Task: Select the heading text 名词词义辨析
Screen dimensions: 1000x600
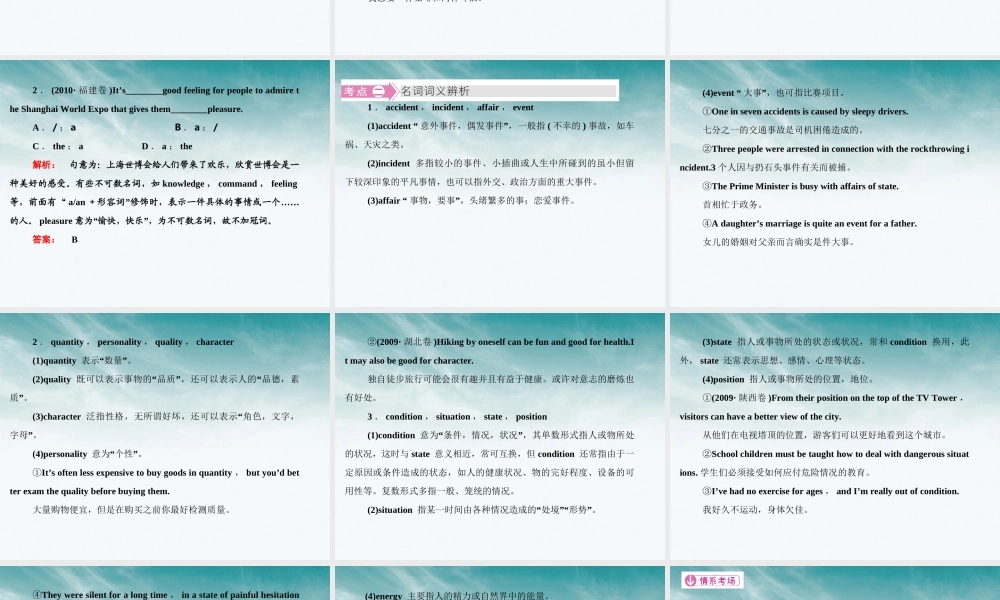Action: pos(435,91)
